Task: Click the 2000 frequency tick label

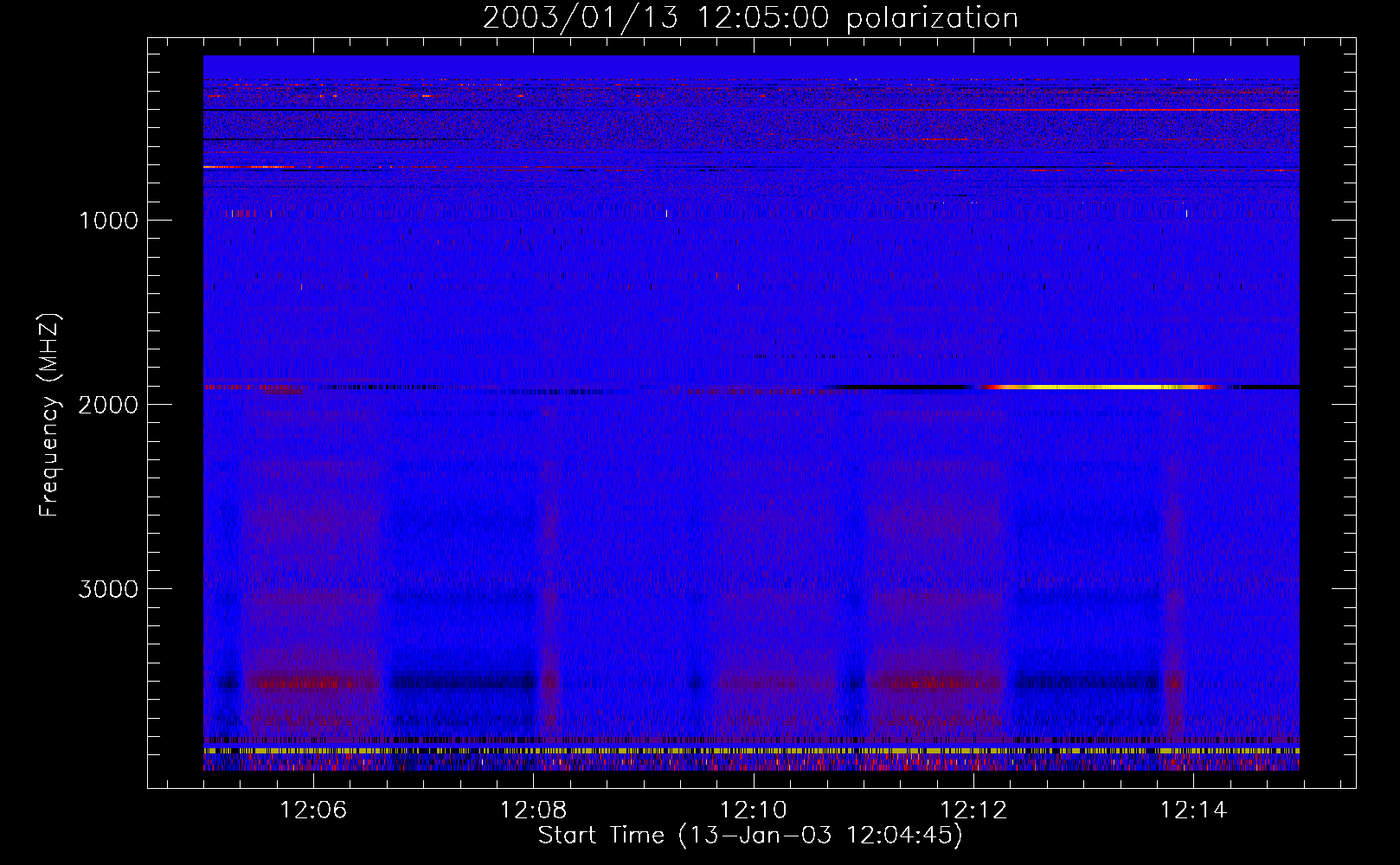Action: pos(108,405)
